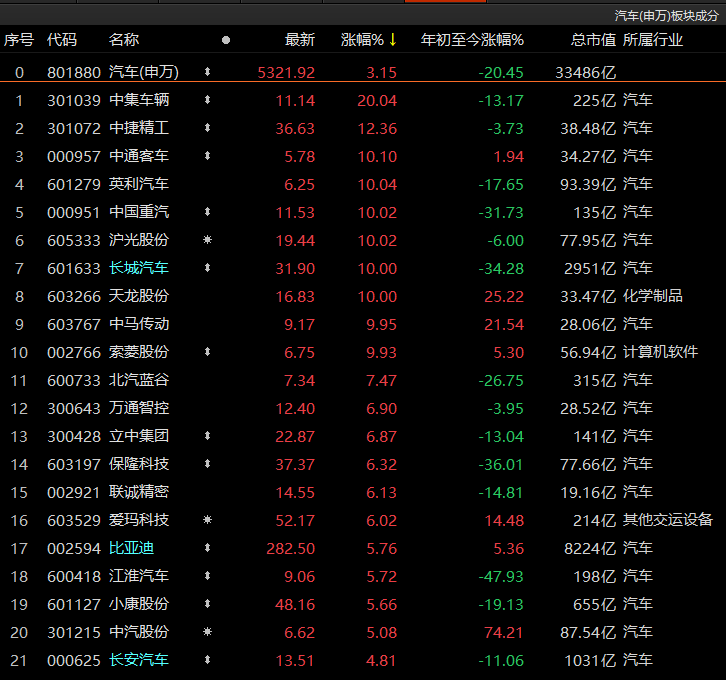Click the marker icon in the 汽车(申万) index row
The image size is (726, 680).
[208, 72]
